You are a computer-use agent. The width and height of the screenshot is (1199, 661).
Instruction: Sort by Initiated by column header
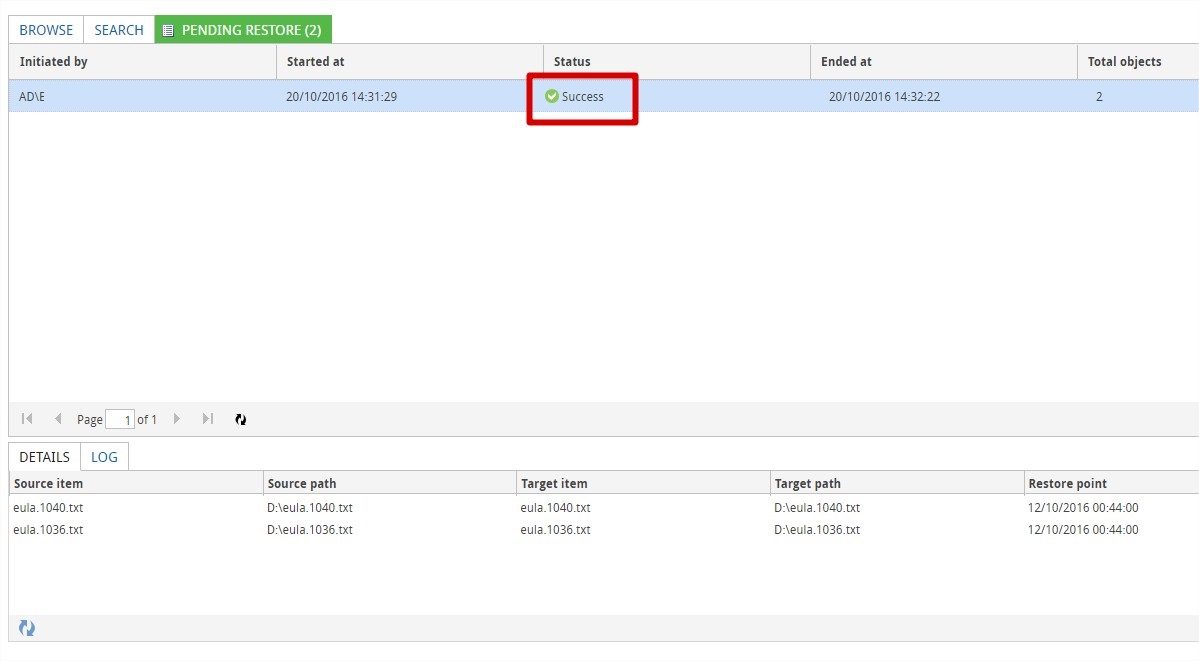53,62
